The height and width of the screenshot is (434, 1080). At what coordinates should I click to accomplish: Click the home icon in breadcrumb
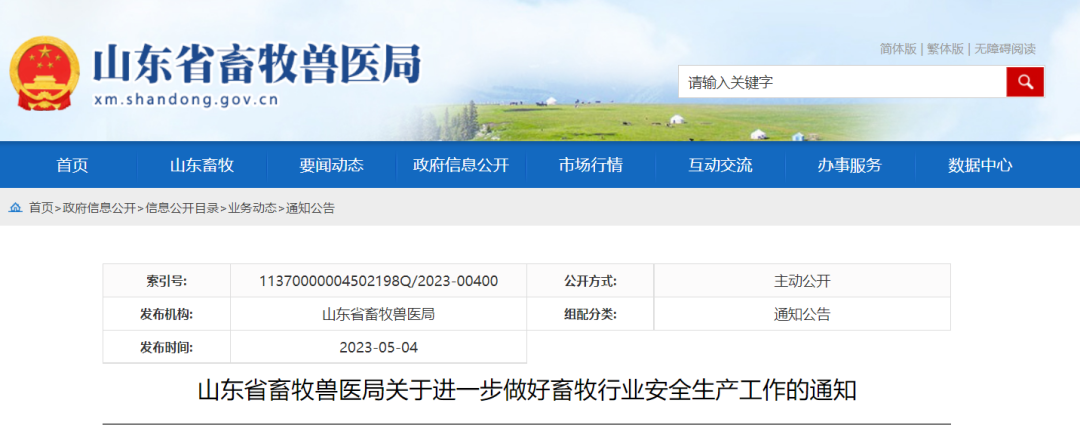[15, 208]
